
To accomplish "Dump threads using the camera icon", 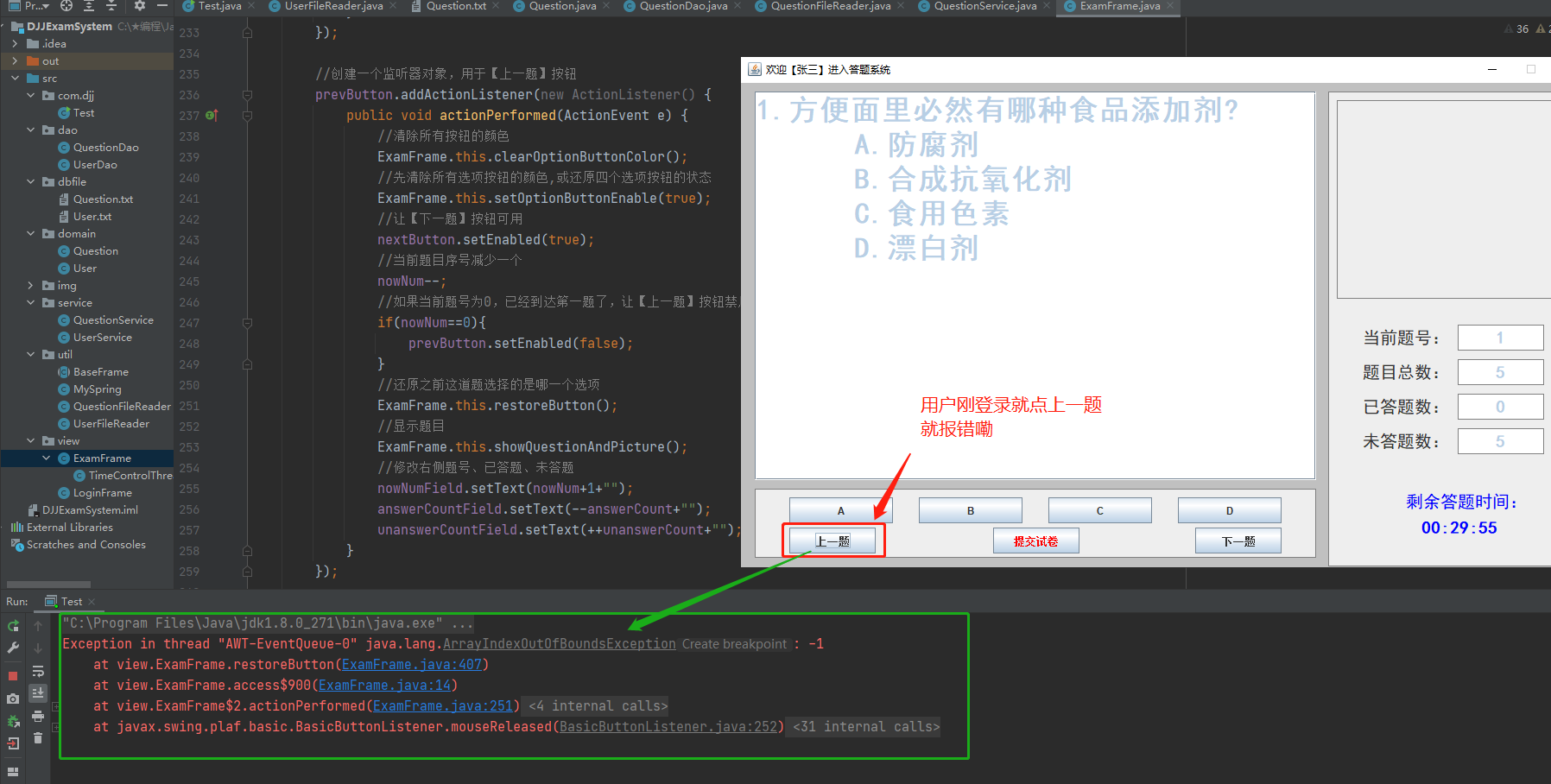I will point(13,699).
